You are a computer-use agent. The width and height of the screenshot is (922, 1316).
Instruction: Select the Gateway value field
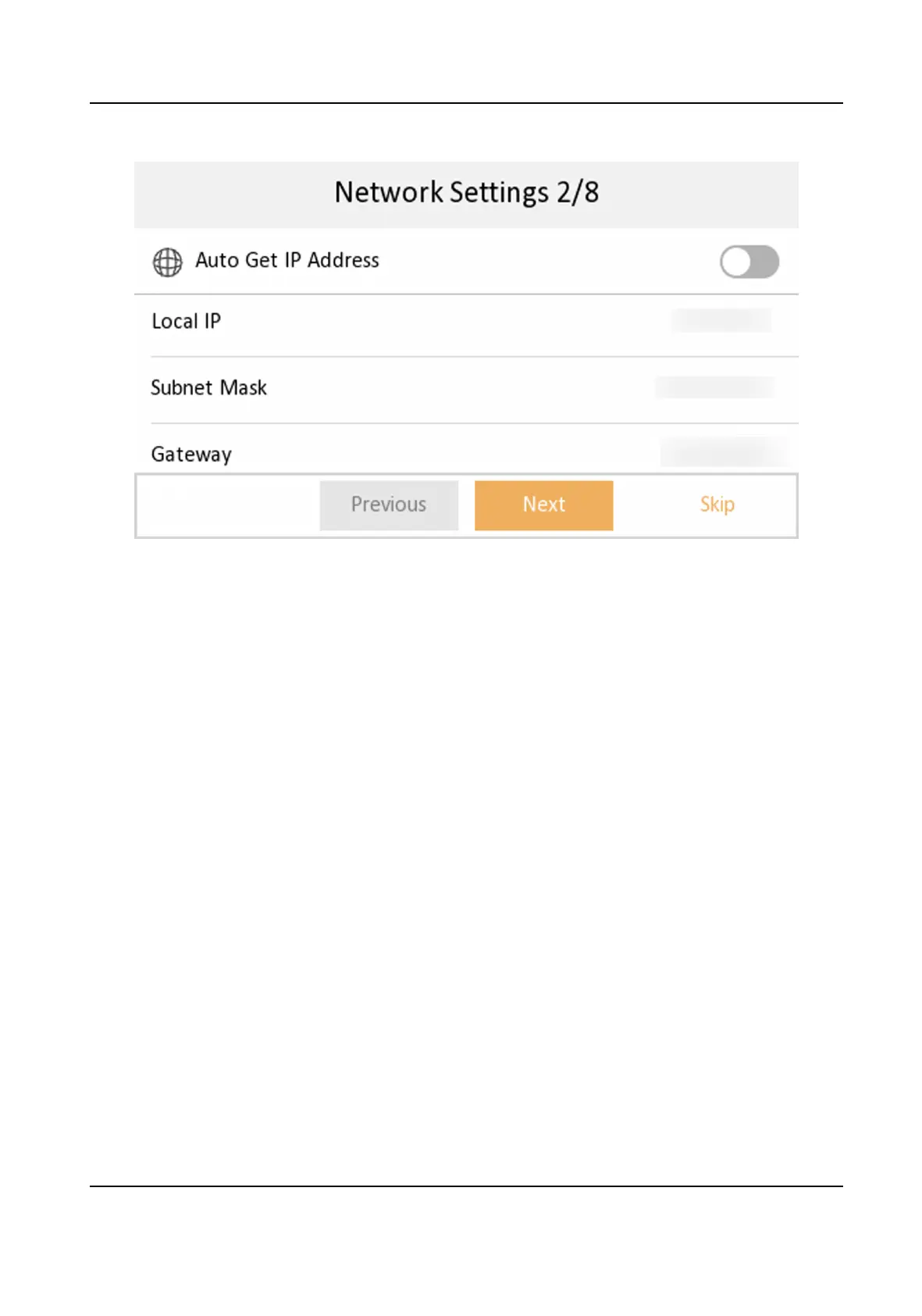[723, 453]
